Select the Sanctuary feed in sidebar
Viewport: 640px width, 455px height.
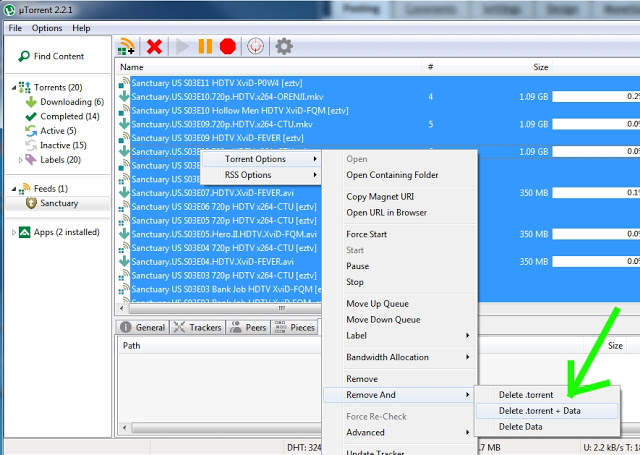click(x=59, y=203)
